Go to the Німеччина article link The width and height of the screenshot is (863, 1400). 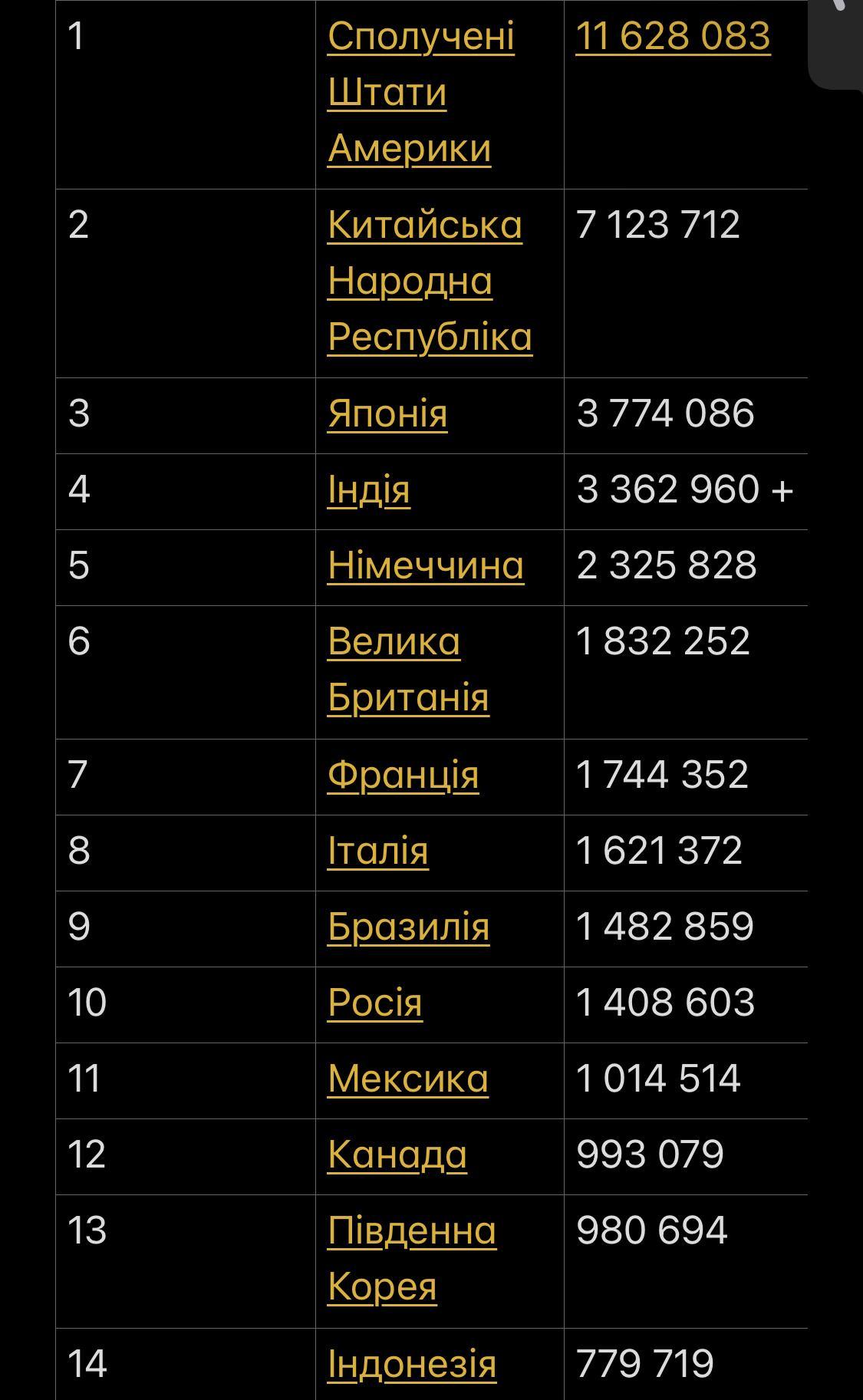pos(425,565)
